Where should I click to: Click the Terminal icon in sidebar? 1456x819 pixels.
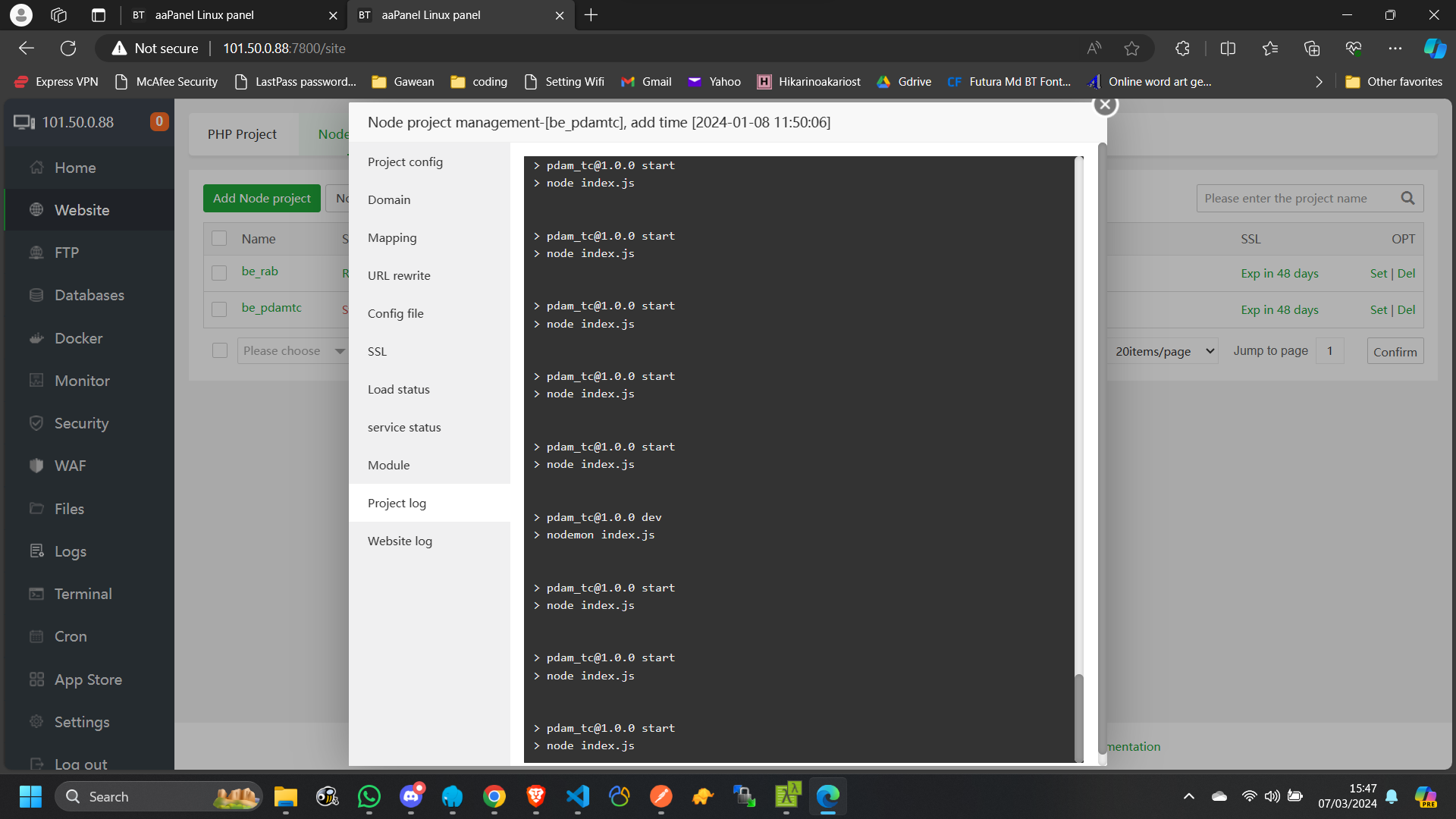(x=36, y=594)
